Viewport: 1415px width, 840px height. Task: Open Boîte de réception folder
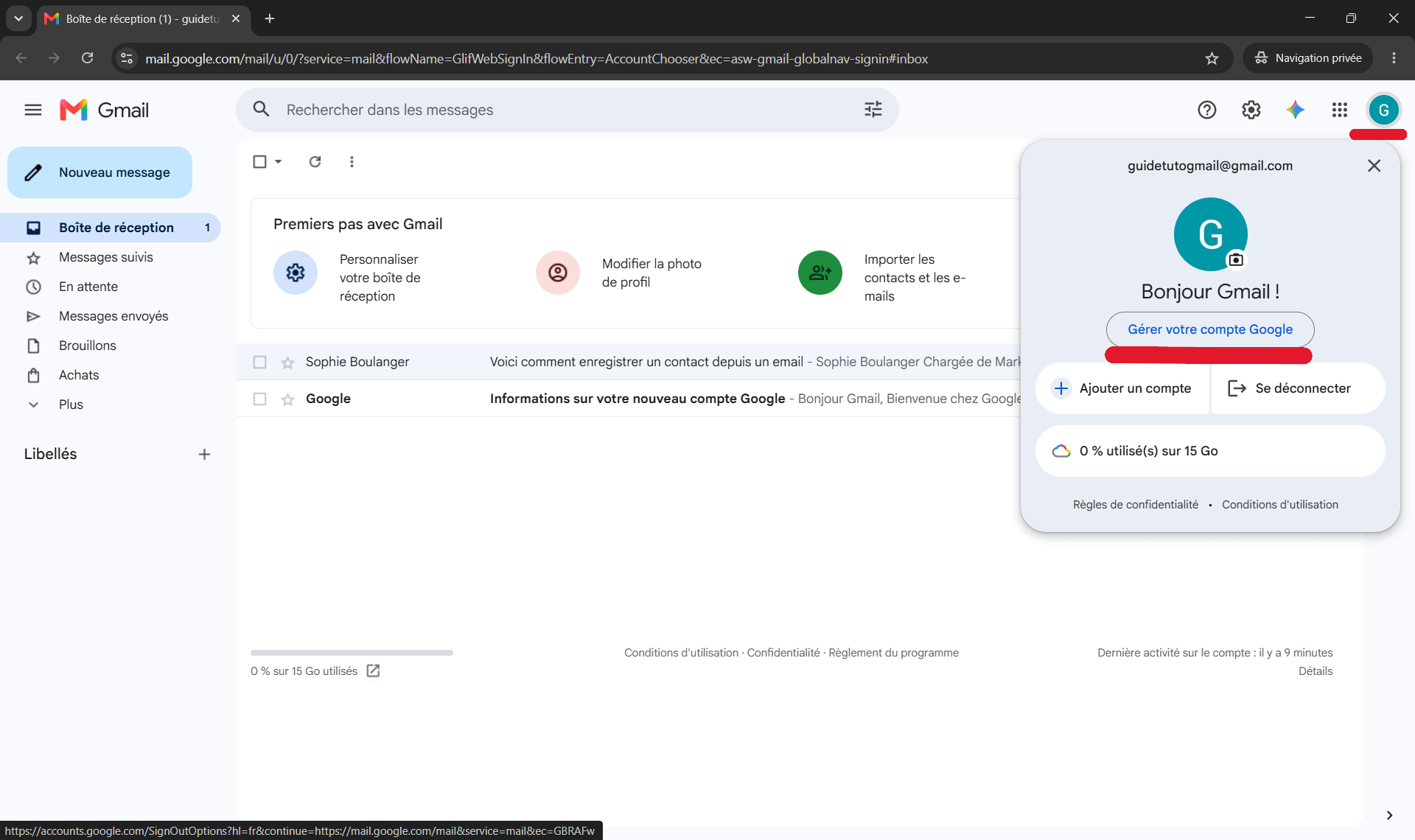point(111,228)
